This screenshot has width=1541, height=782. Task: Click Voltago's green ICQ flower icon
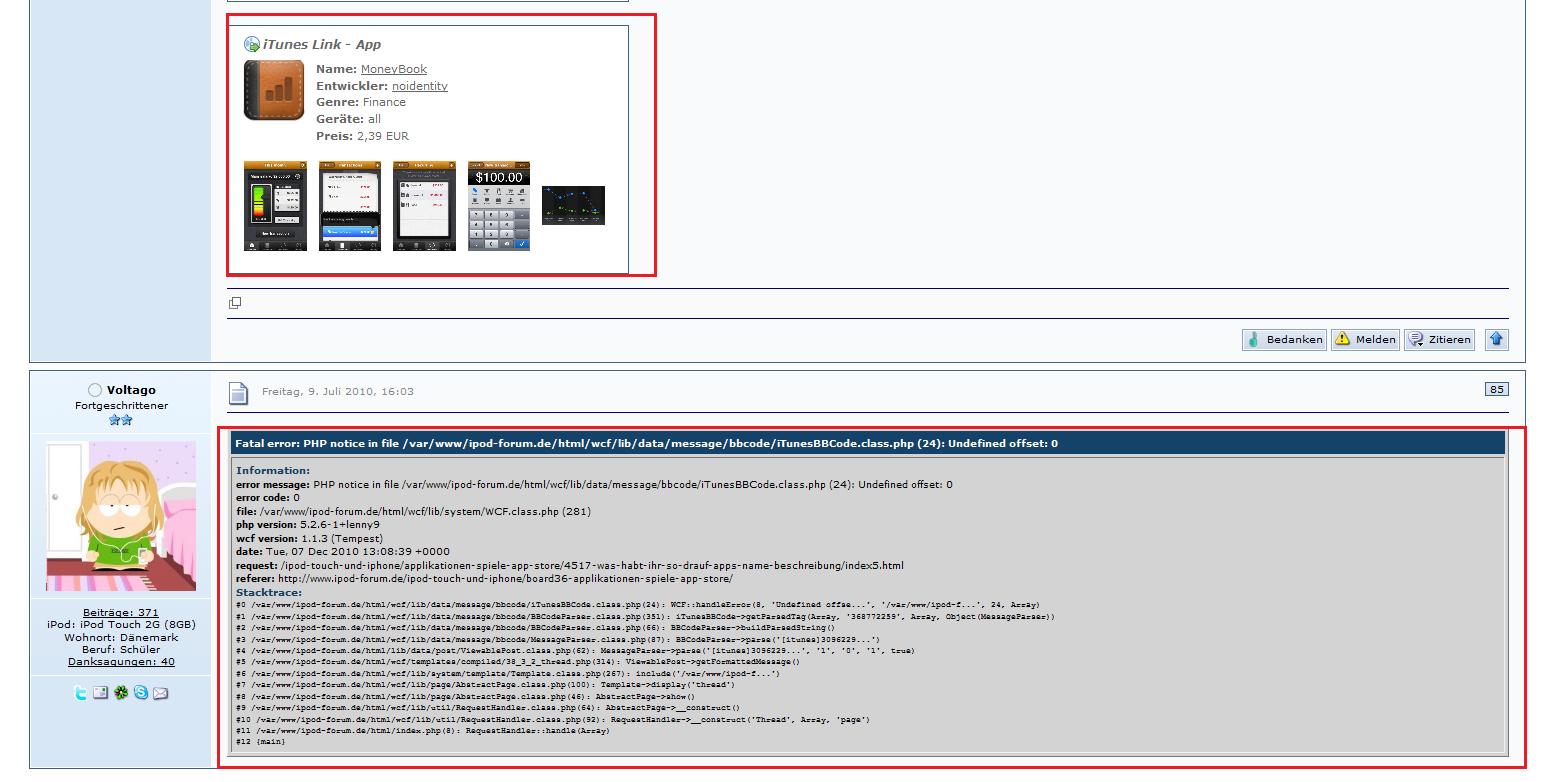pyautogui.click(x=121, y=692)
